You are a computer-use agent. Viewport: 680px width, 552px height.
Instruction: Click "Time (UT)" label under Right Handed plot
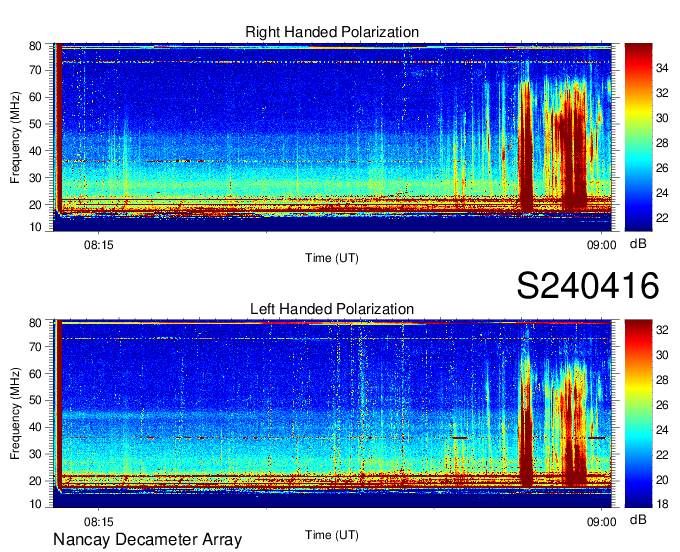tap(332, 258)
